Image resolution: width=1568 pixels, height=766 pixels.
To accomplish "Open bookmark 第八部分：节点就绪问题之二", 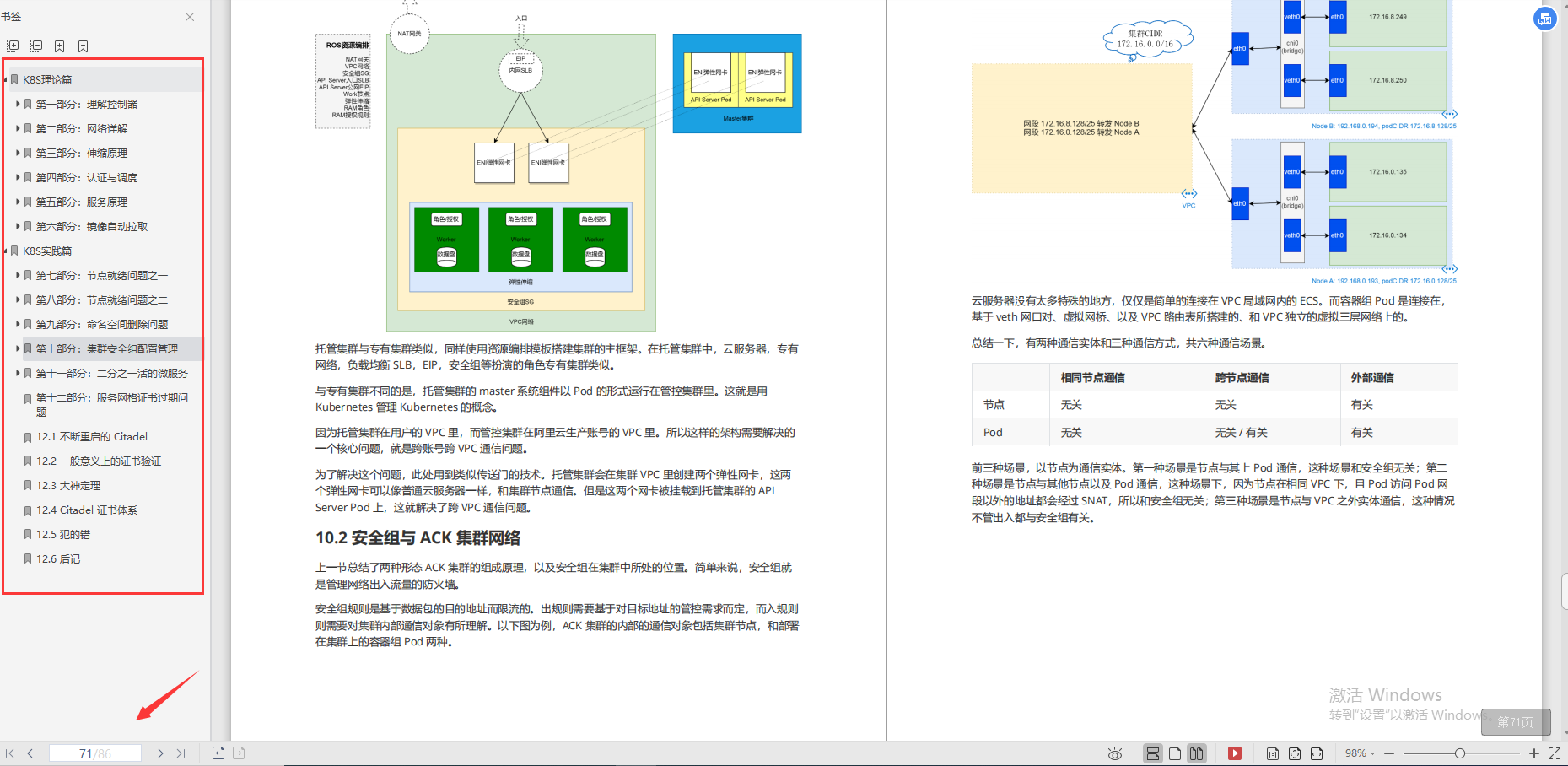I will [102, 300].
